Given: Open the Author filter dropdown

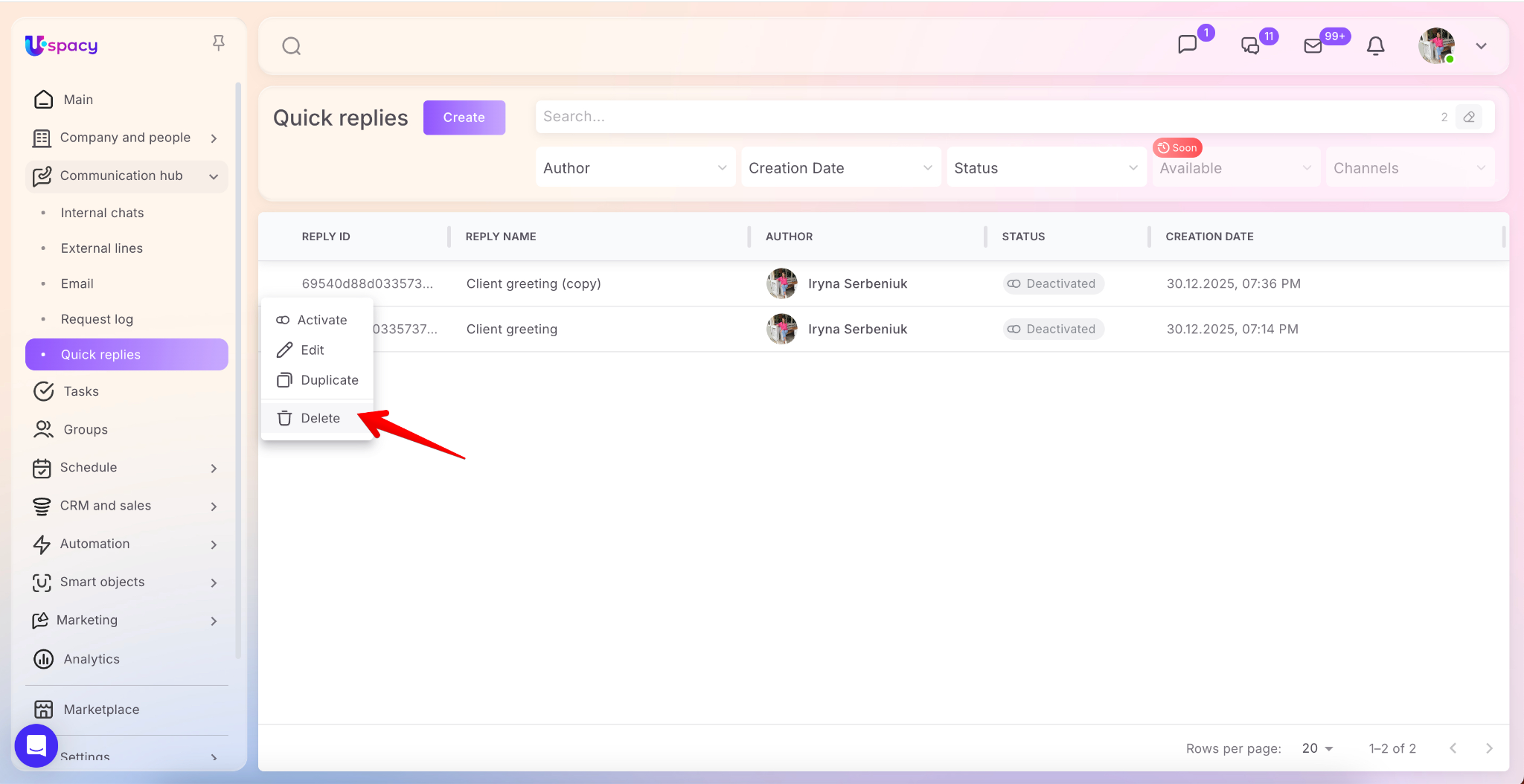Looking at the screenshot, I should pyautogui.click(x=635, y=168).
